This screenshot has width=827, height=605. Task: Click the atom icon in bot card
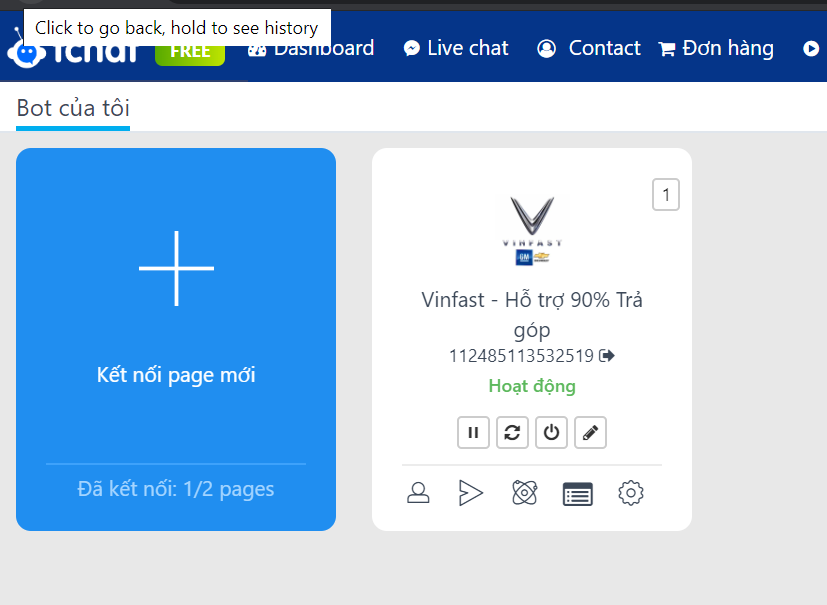coord(524,493)
